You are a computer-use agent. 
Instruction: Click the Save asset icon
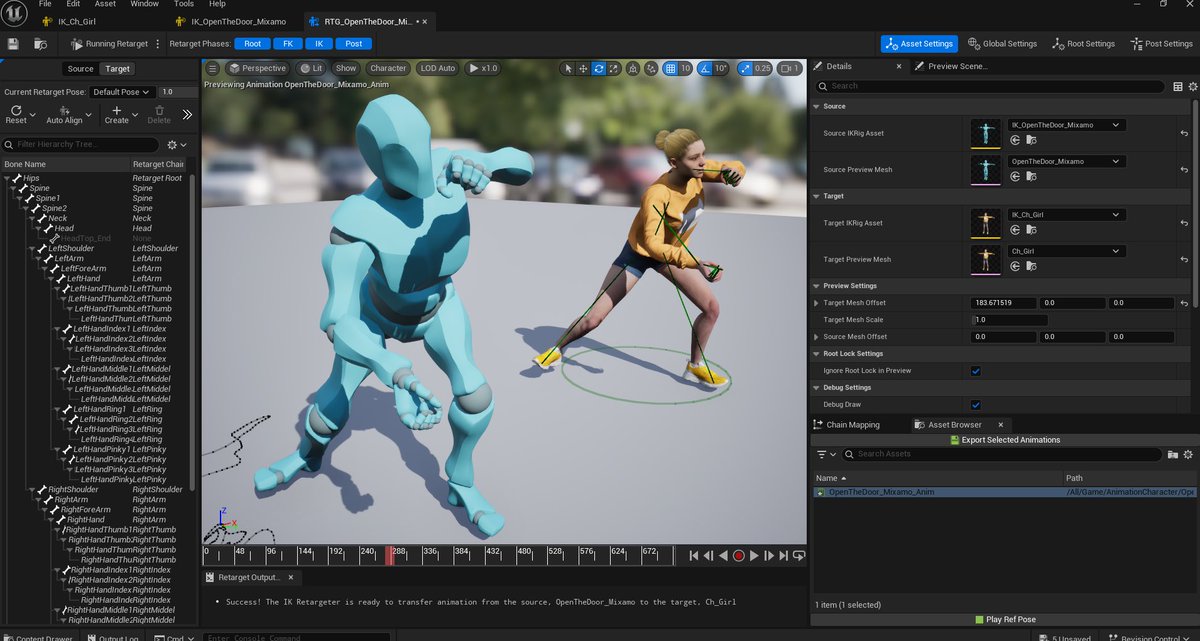click(12, 44)
